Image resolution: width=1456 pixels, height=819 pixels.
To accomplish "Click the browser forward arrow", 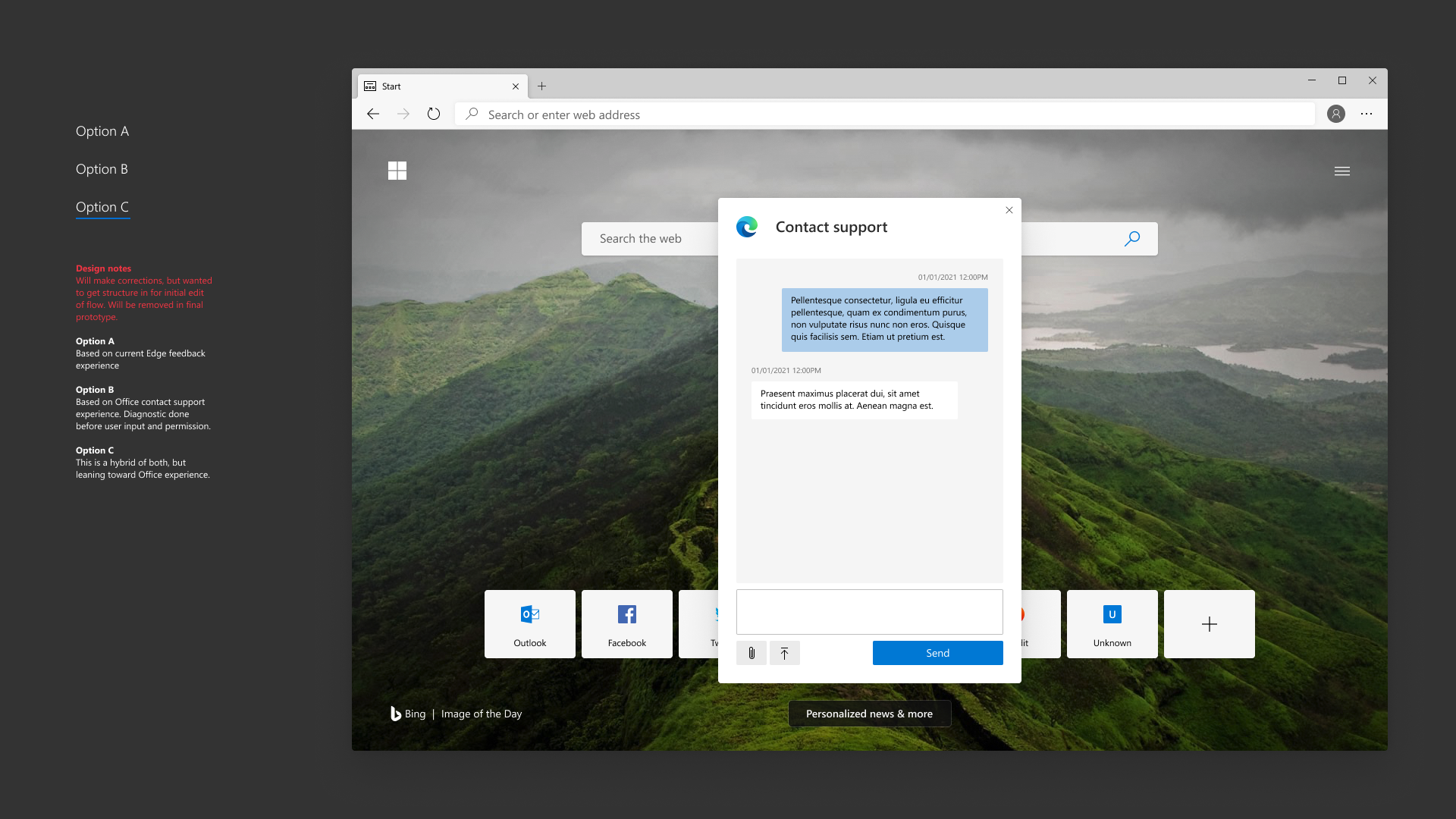I will click(x=403, y=114).
